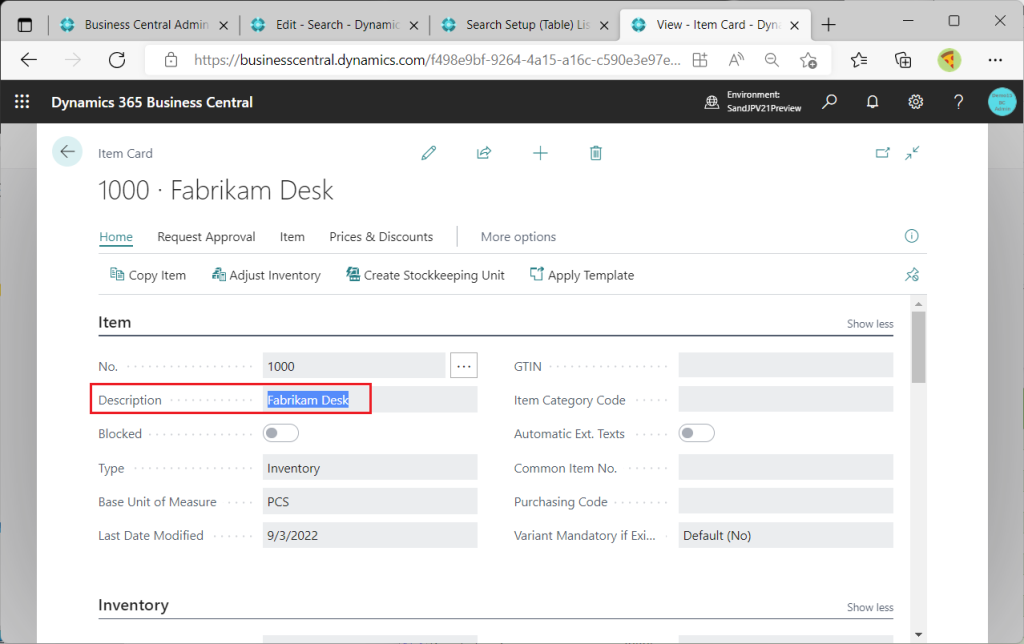
Task: Switch to Search Setup (Table) browser tab
Action: pos(526,25)
